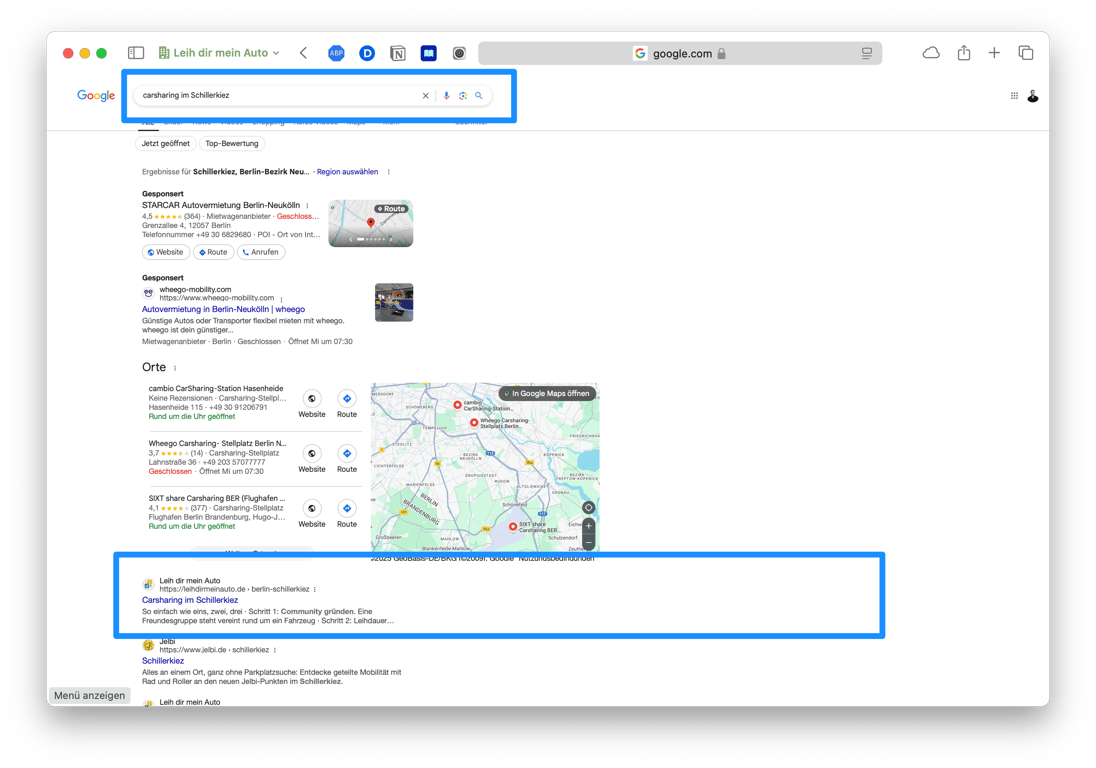Enable the 'Top-Bewertung' filter chip

click(x=231, y=144)
